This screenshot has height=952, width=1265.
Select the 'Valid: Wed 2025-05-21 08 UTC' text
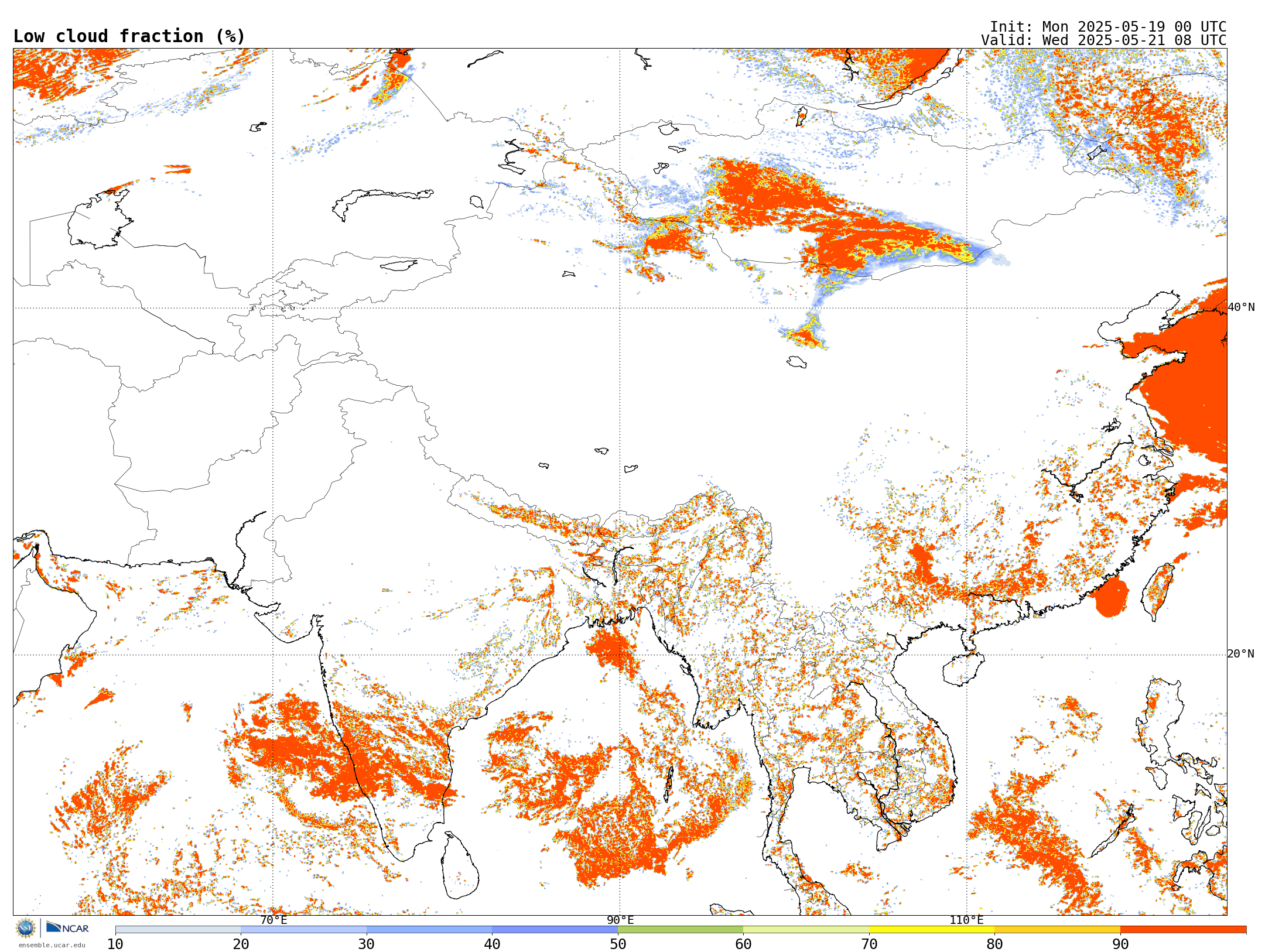pos(1104,40)
